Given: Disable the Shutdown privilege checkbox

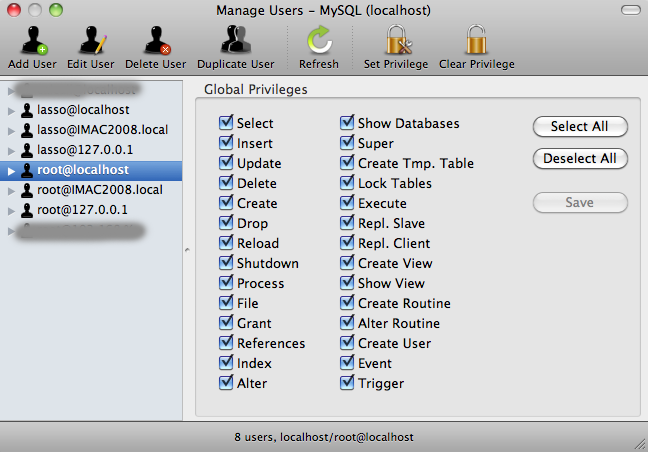Looking at the screenshot, I should pyautogui.click(x=226, y=263).
